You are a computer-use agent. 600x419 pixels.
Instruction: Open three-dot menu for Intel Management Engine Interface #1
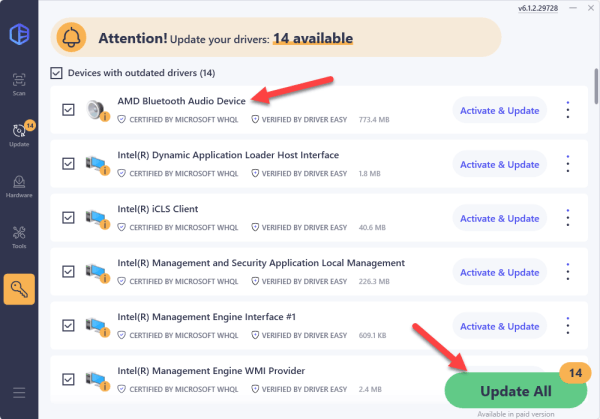click(x=569, y=326)
